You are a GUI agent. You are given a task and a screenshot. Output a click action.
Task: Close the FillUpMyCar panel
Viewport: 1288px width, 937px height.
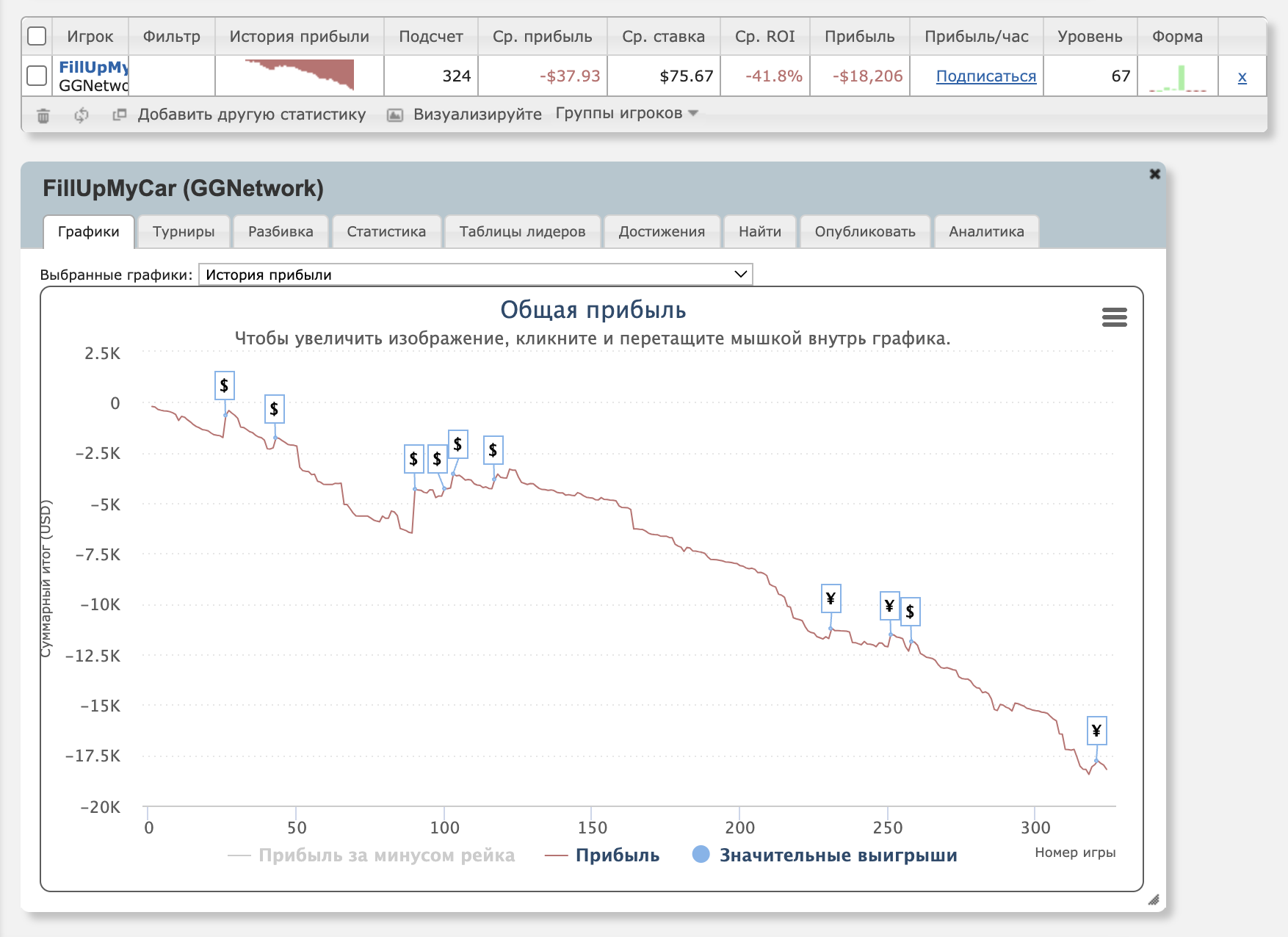(x=1154, y=174)
